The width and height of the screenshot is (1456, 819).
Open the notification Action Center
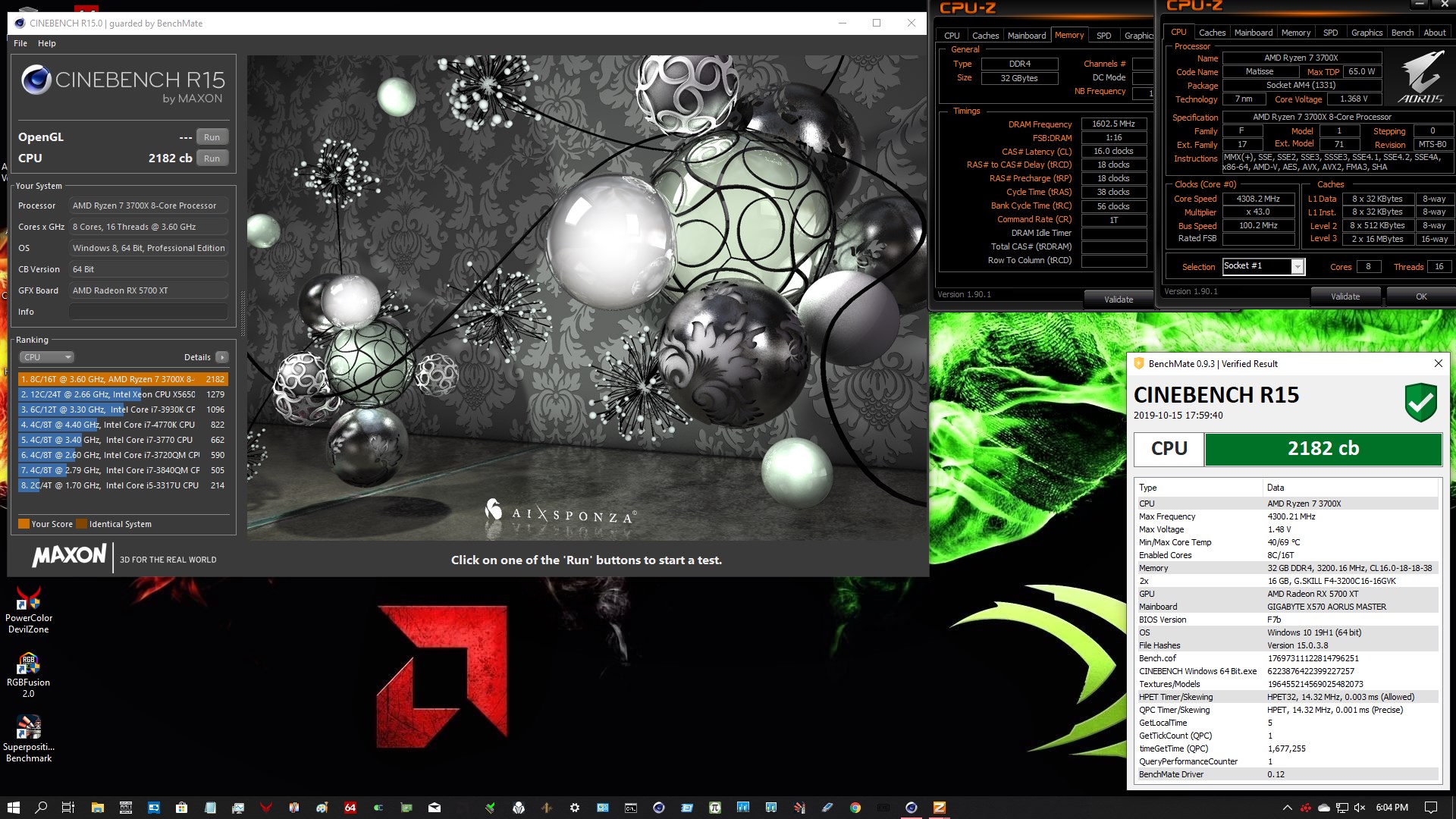click(1431, 808)
